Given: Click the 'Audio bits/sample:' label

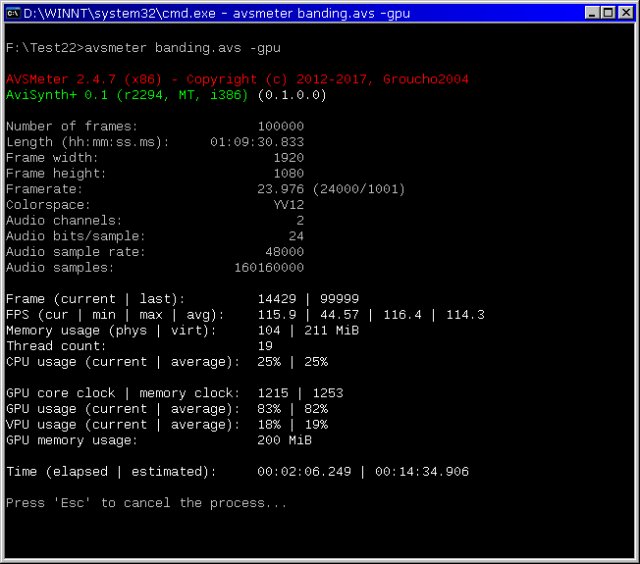Looking at the screenshot, I should (x=76, y=237).
